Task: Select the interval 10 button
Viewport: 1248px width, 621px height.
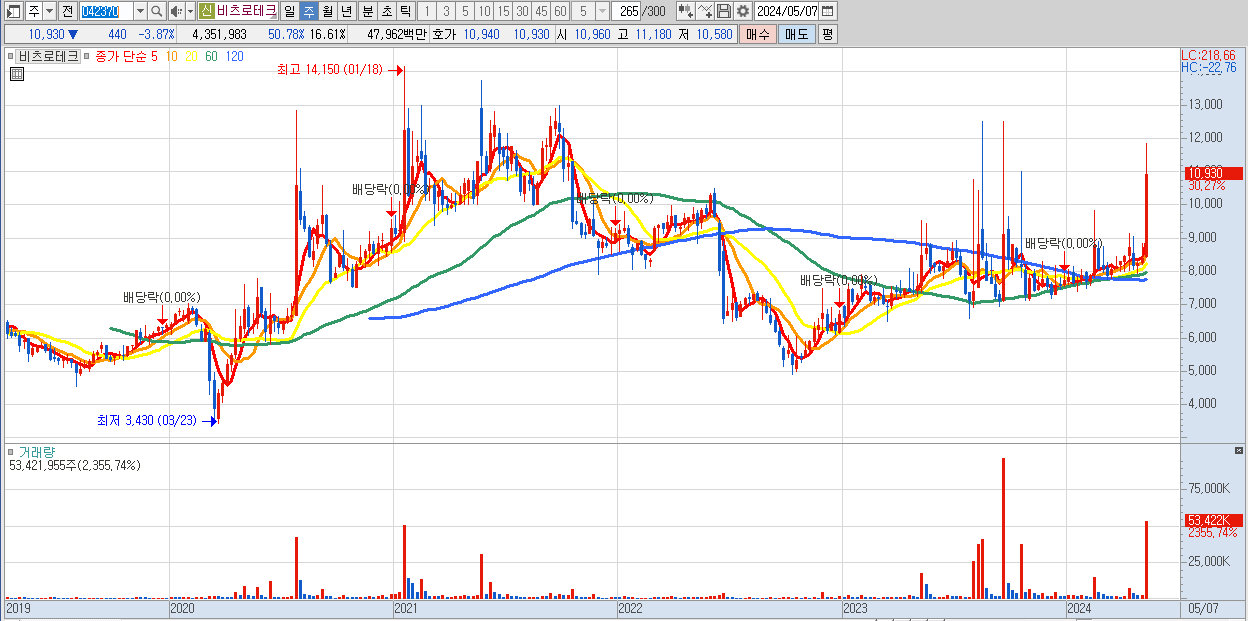Action: [484, 11]
